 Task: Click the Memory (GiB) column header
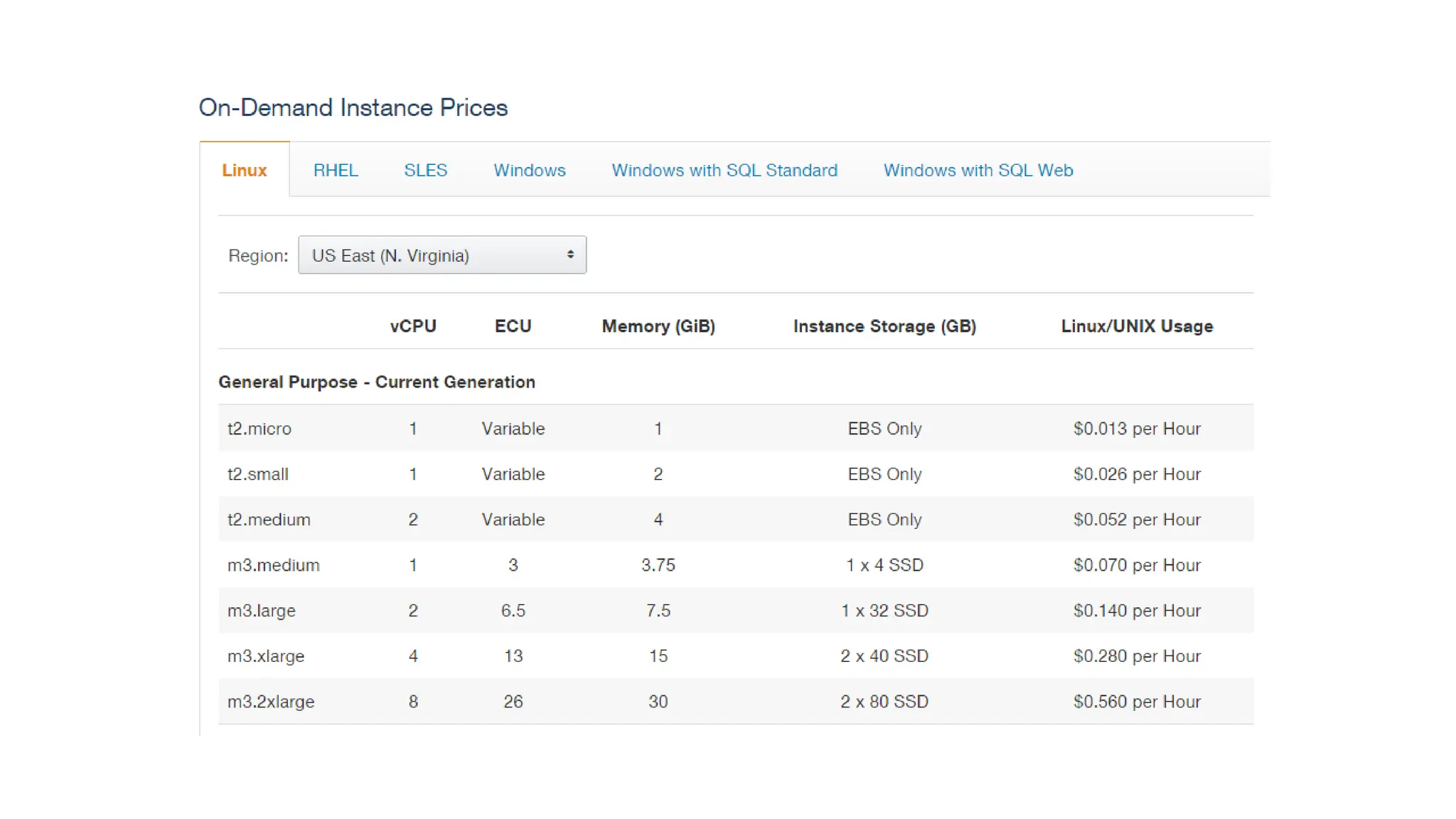pyautogui.click(x=658, y=326)
